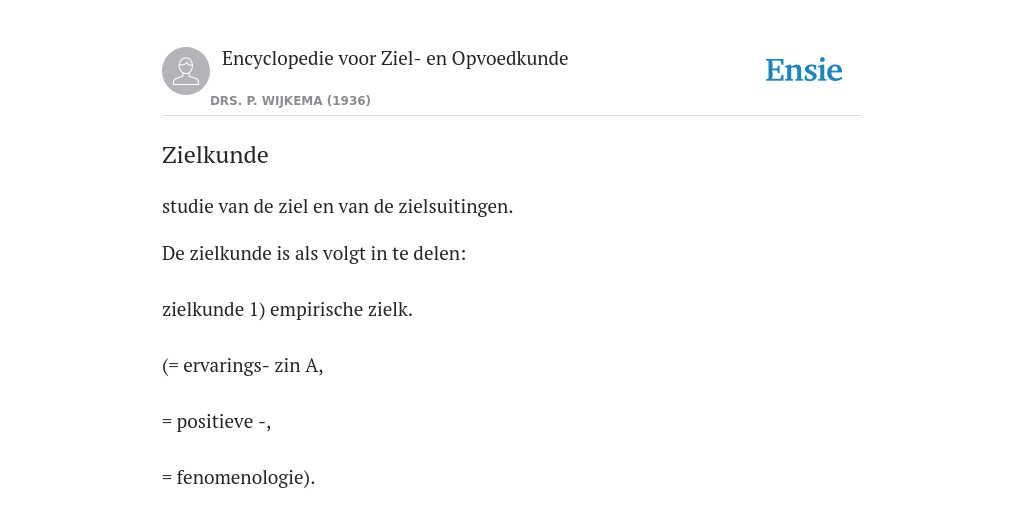The image size is (1024, 512).
Task: Click the text 'zielkunde 1) empirische zielk.'
Action: [287, 310]
